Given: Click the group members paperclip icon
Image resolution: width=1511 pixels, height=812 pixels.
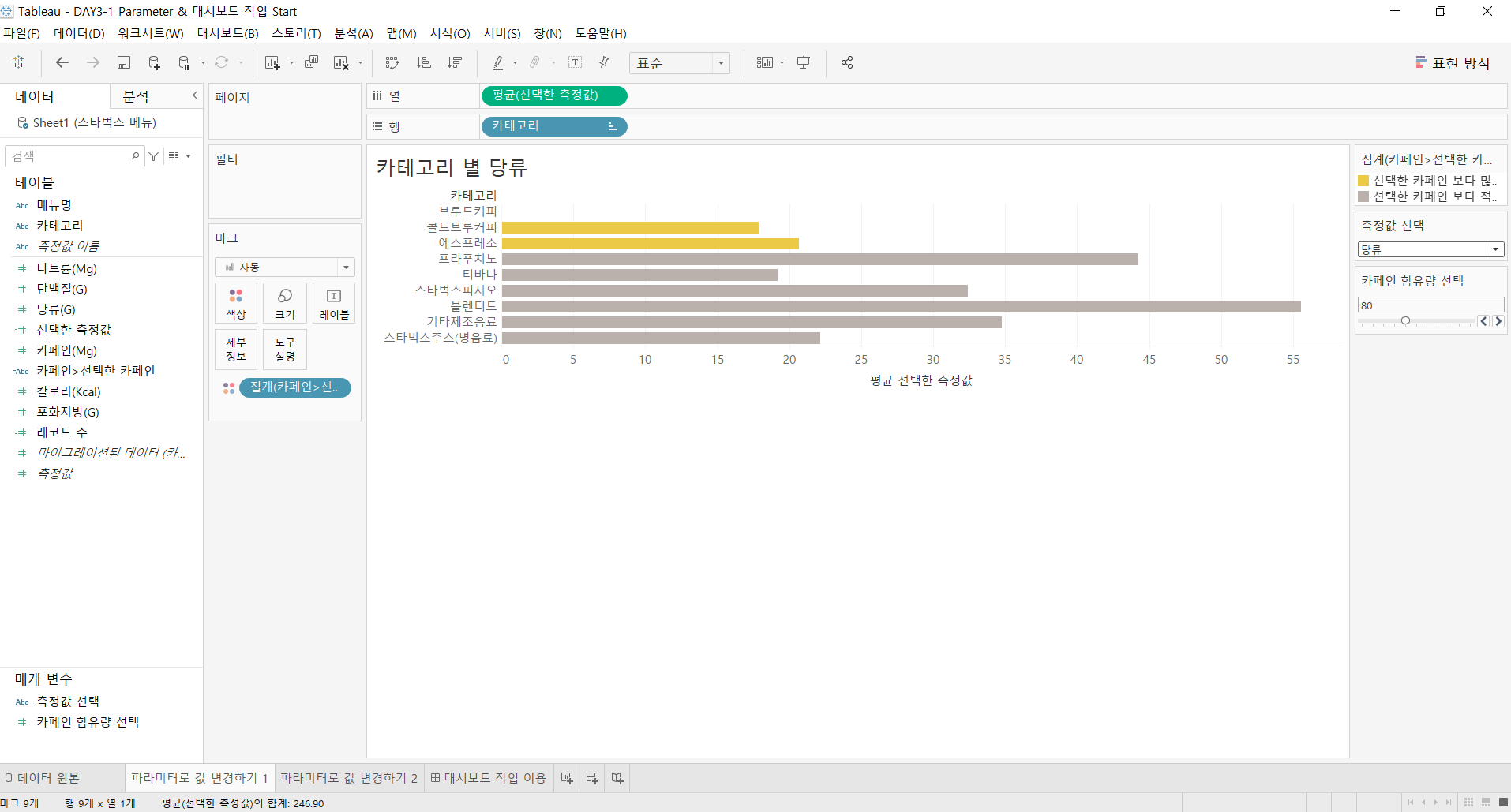Looking at the screenshot, I should click(x=535, y=62).
